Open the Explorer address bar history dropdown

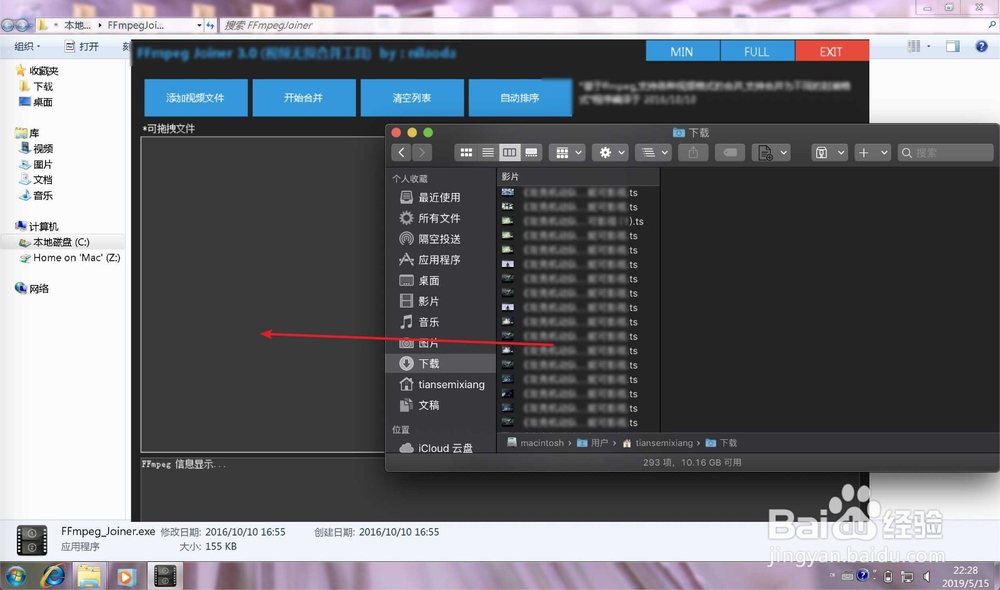click(x=199, y=26)
